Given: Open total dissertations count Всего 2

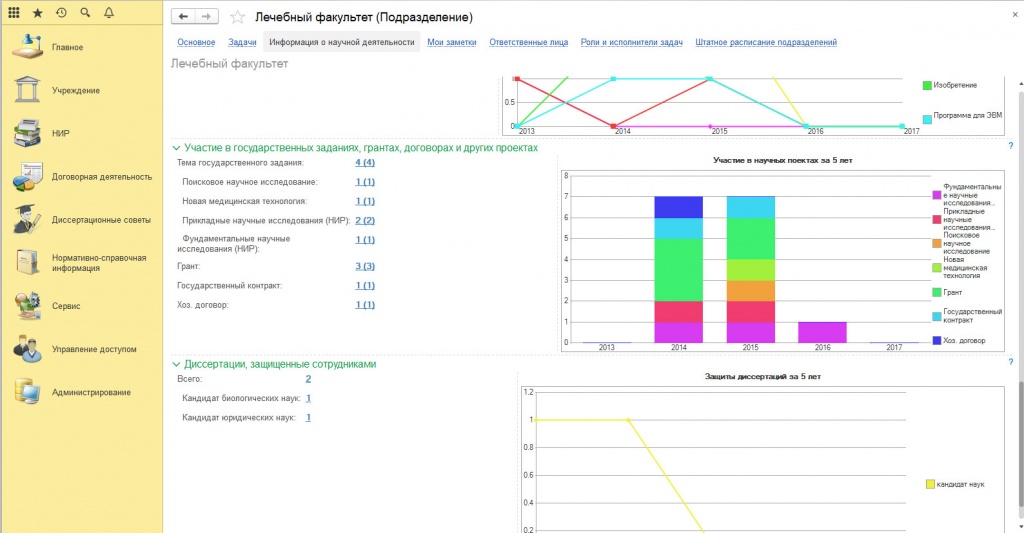Looking at the screenshot, I should click(x=308, y=379).
